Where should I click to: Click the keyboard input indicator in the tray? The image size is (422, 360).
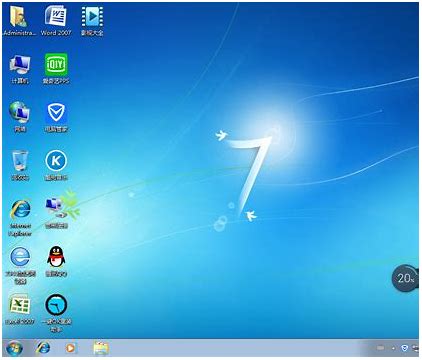point(380,348)
